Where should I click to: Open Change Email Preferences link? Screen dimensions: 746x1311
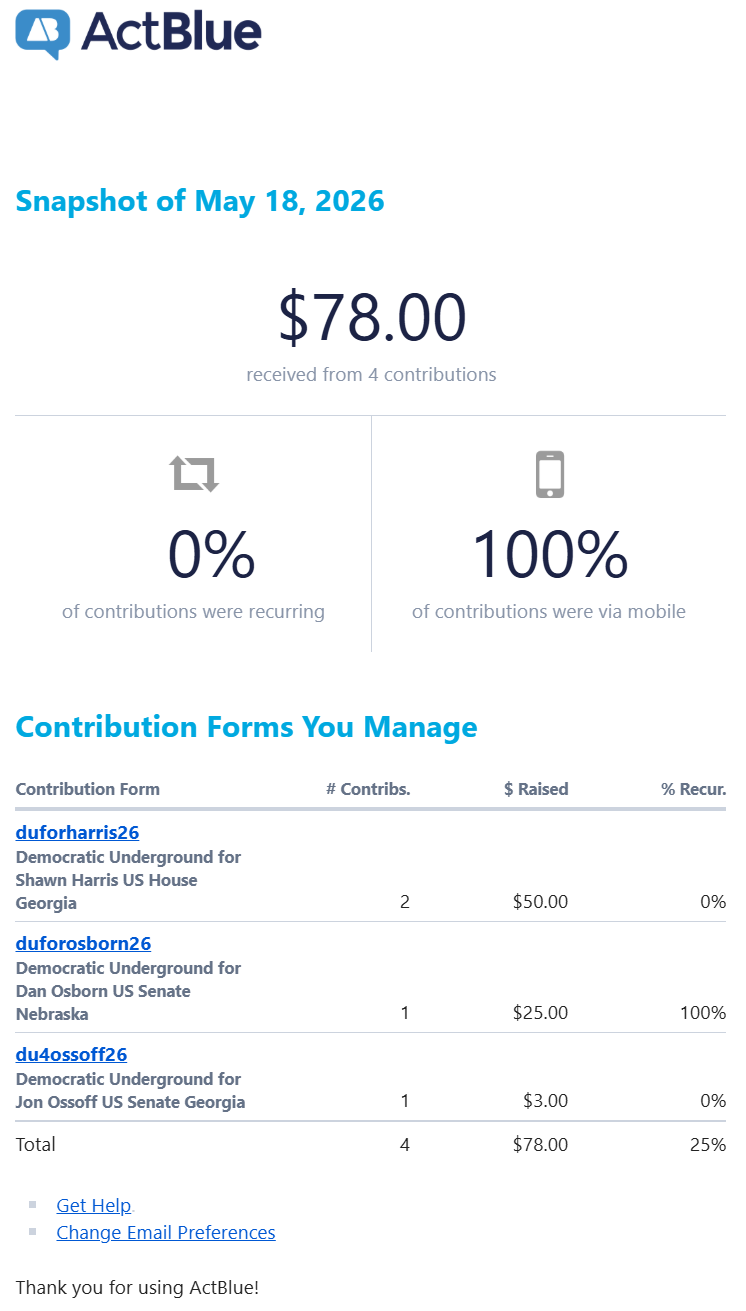[x=166, y=1232]
